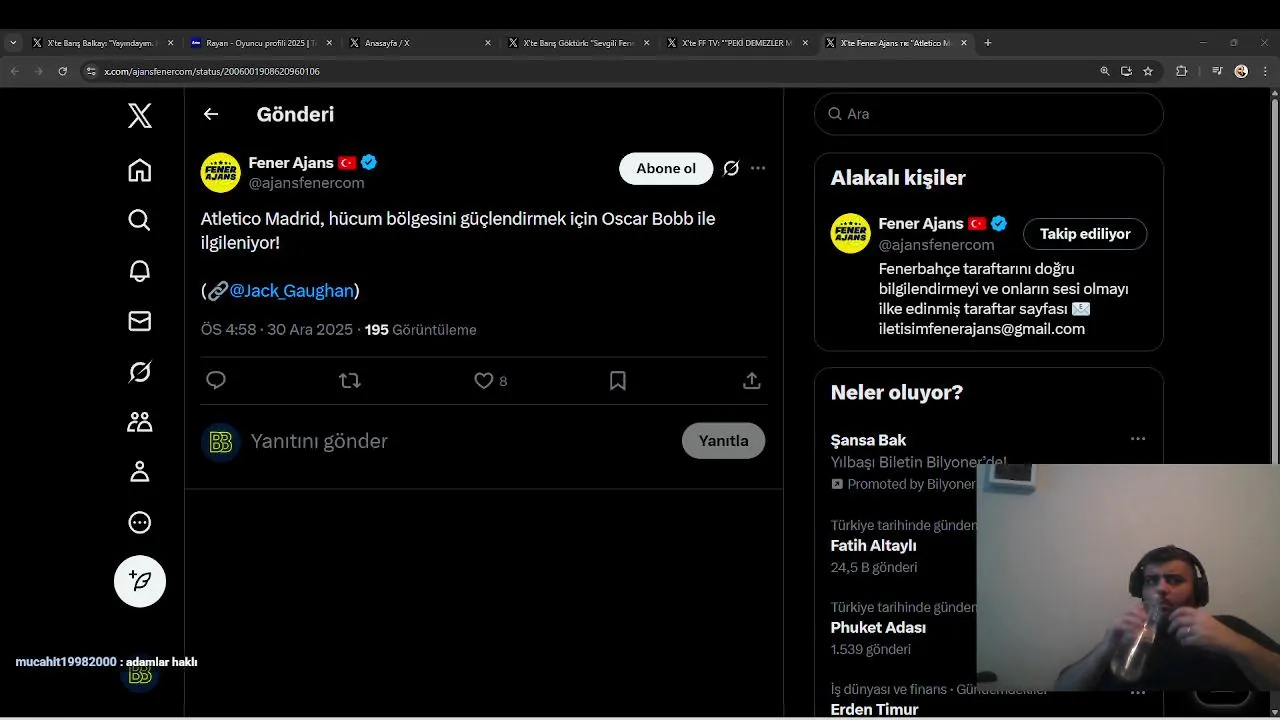Open options for Şansa Bak trend
The width and height of the screenshot is (1280, 720).
[1138, 439]
